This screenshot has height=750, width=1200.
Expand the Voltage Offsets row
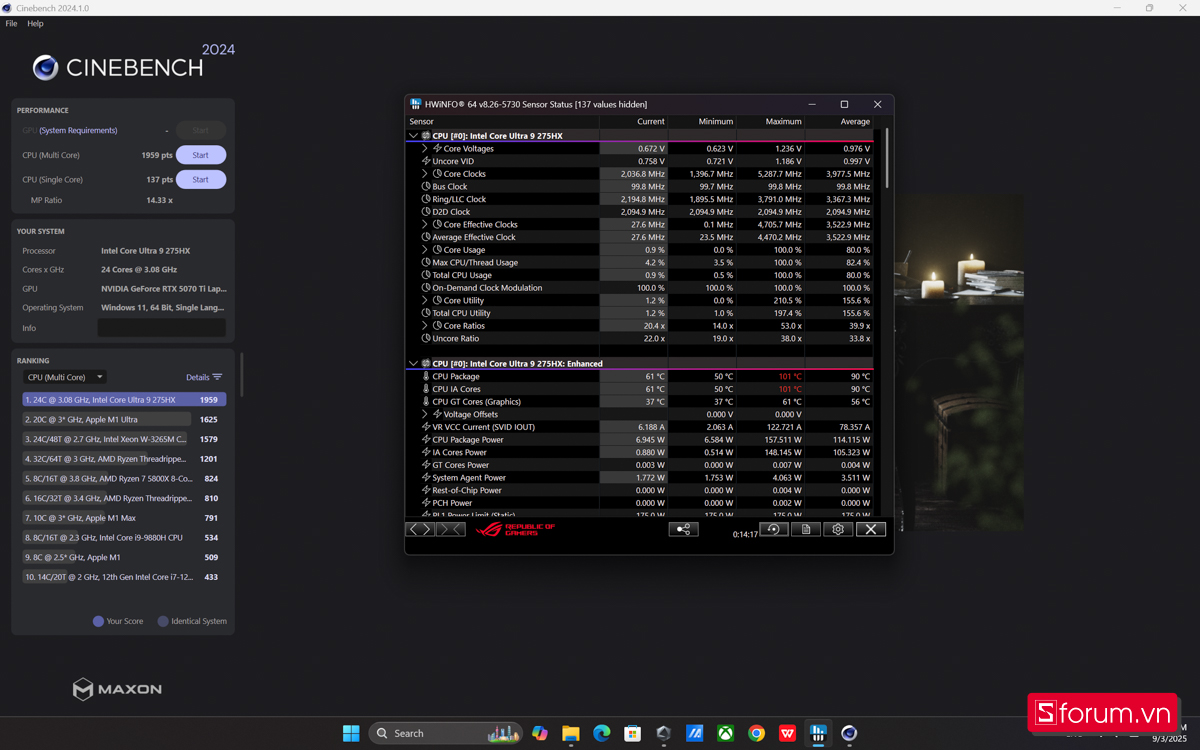tap(425, 414)
